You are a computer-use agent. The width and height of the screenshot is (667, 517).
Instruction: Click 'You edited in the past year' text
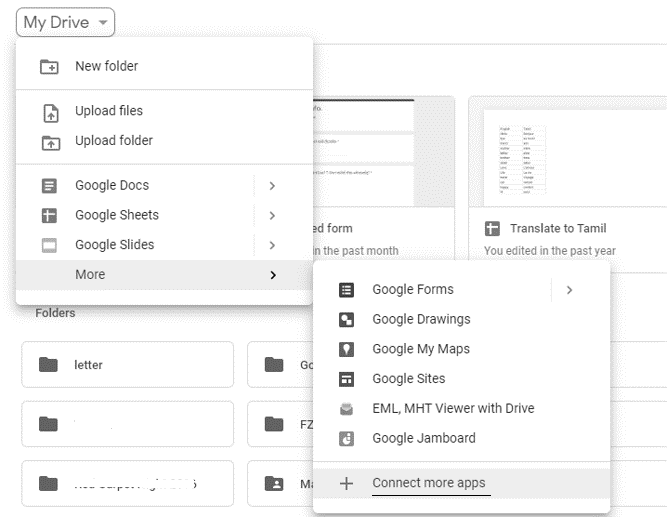pos(550,251)
